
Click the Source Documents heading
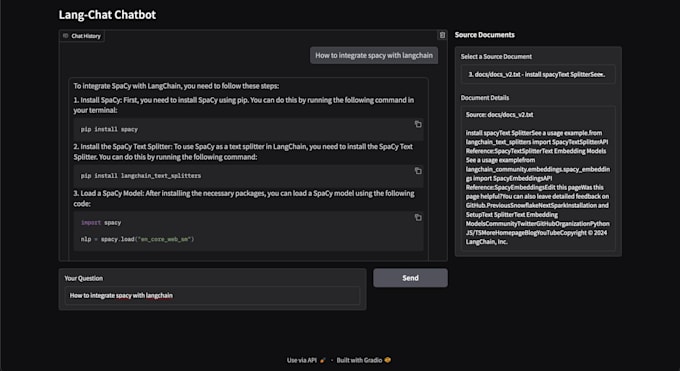pyautogui.click(x=484, y=35)
